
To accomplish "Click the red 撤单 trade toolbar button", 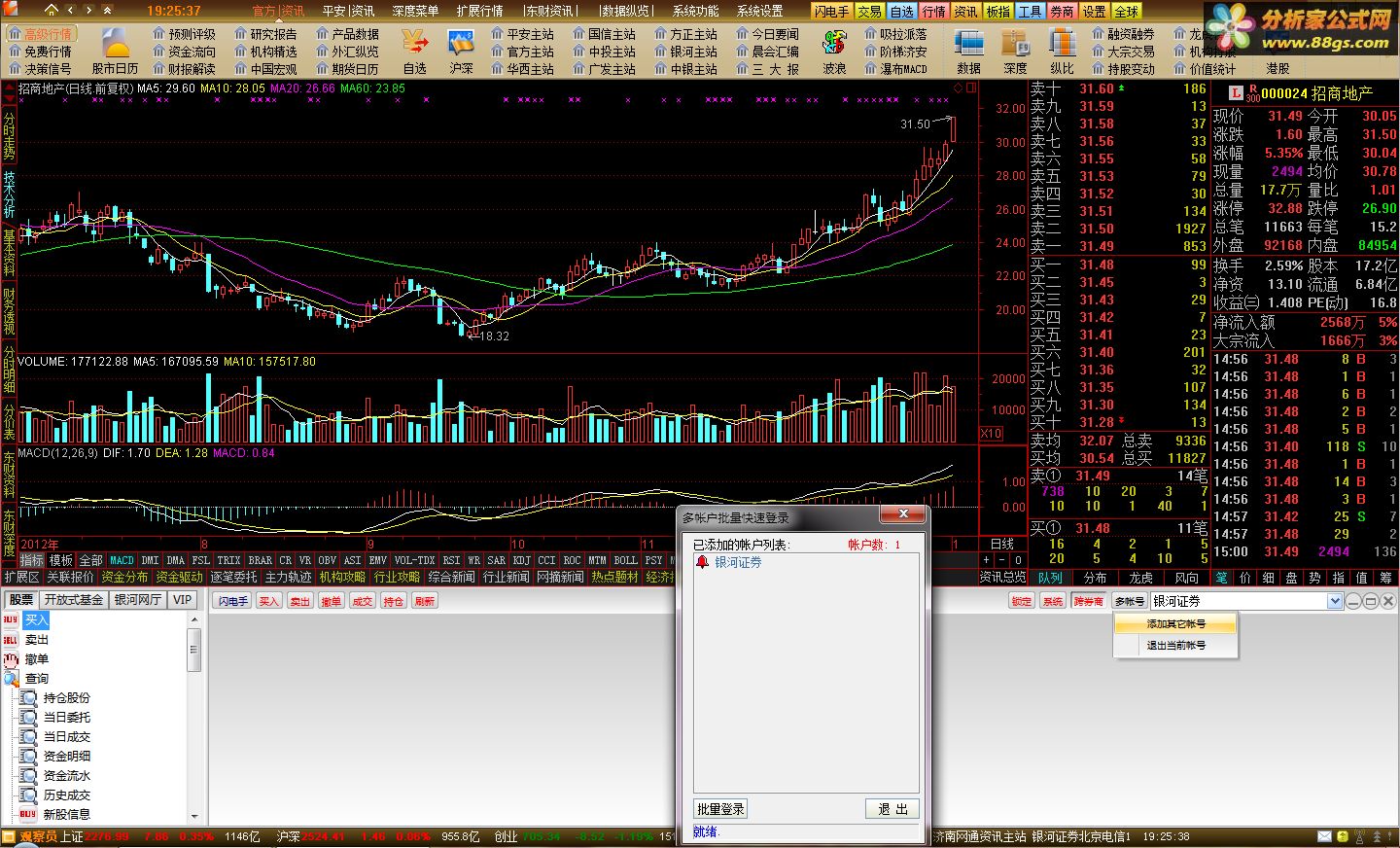I will [x=331, y=601].
